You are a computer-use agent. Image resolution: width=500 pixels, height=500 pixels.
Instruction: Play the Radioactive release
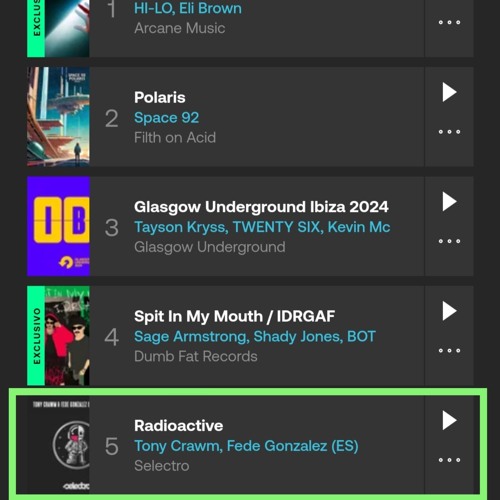click(x=449, y=420)
